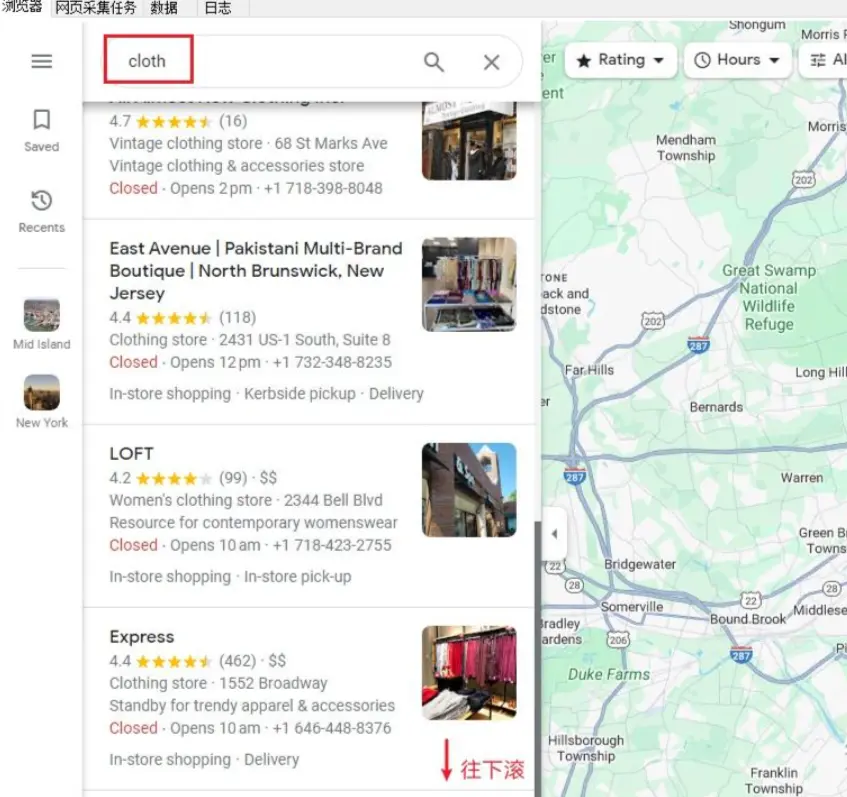
Task: Click the address 68 St Marks Ave
Action: tap(331, 143)
